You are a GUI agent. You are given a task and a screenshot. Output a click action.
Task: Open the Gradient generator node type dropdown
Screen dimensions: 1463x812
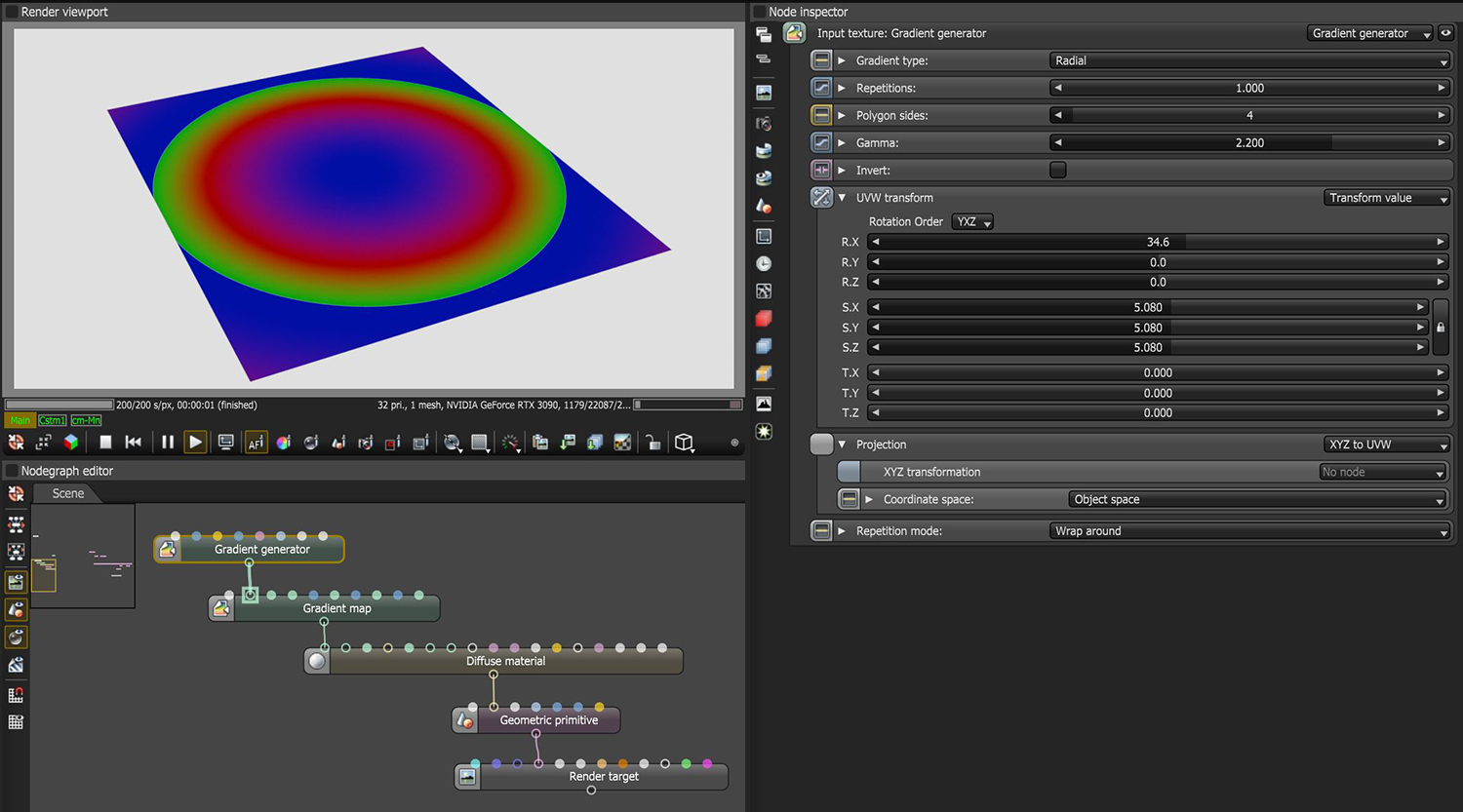click(x=1369, y=33)
